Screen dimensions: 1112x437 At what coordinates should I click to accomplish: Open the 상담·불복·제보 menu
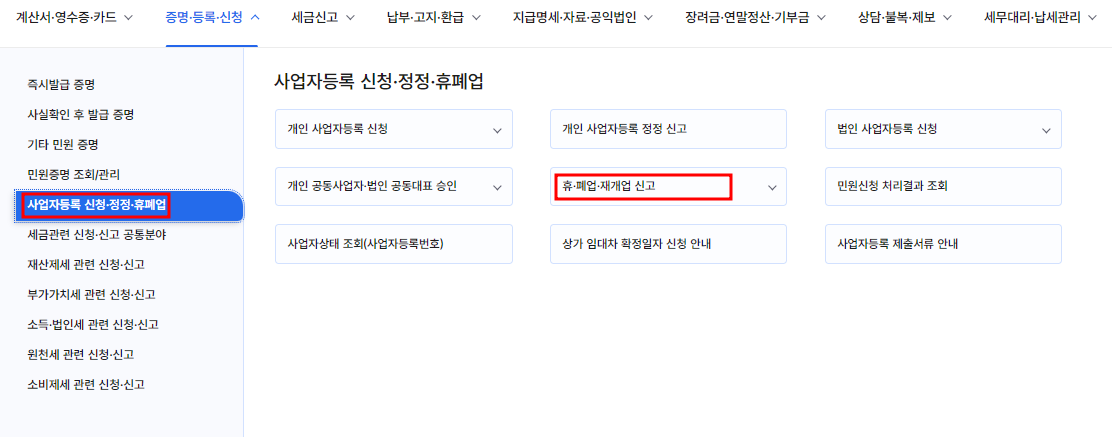click(904, 17)
